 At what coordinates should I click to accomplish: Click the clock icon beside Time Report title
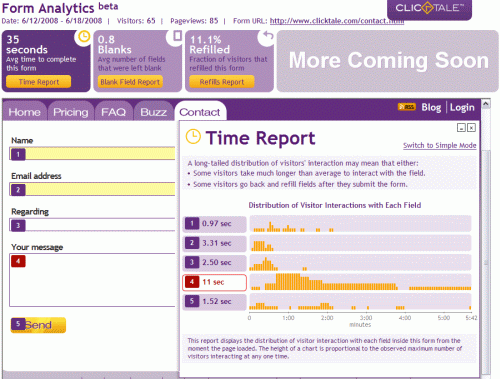tap(193, 137)
